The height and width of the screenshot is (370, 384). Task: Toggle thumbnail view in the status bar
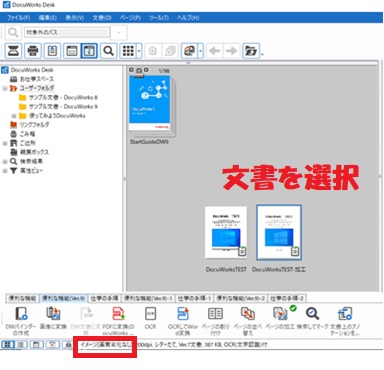7,344
